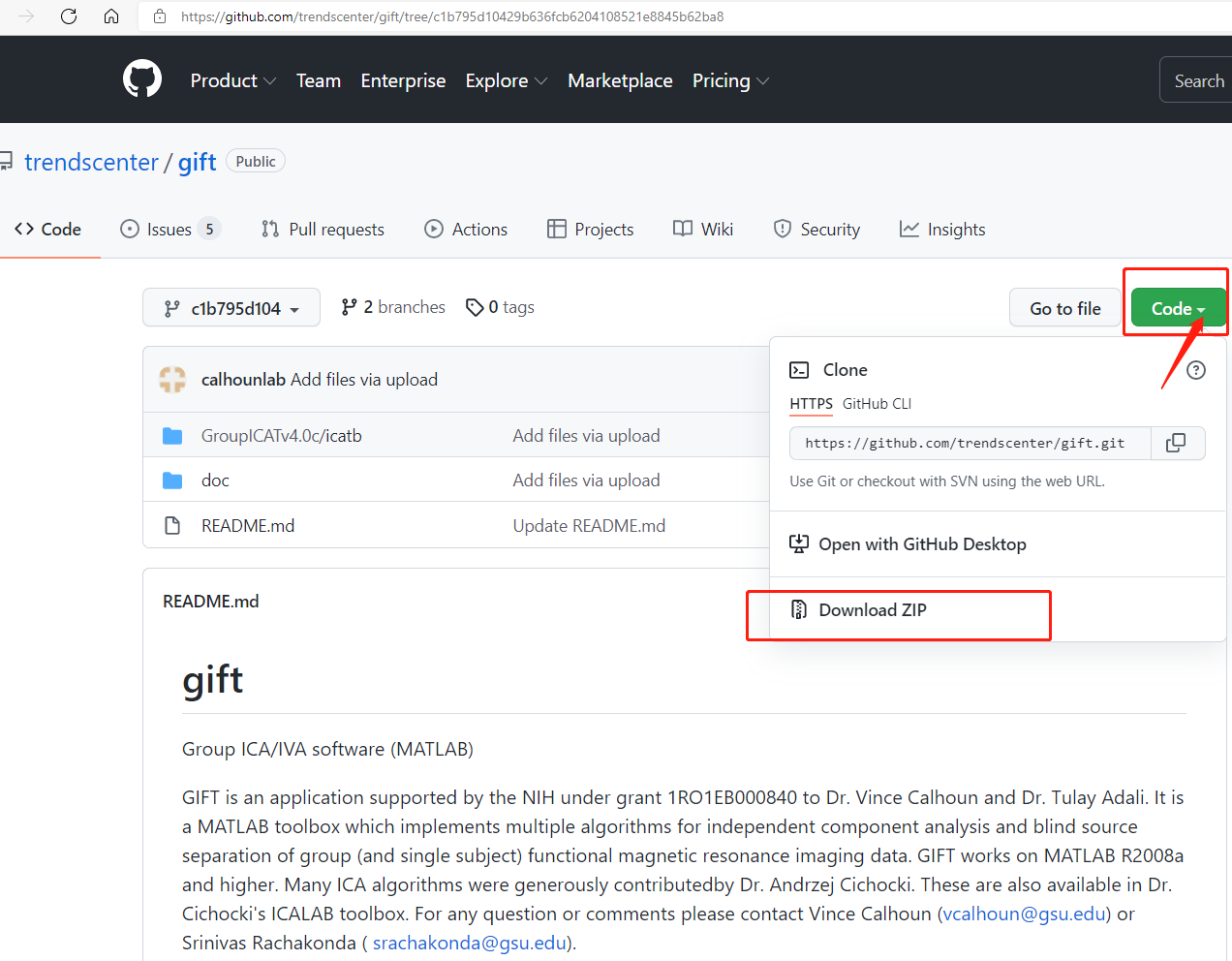View 2 branches link
Viewport: 1232px width, 961px height.
[393, 307]
